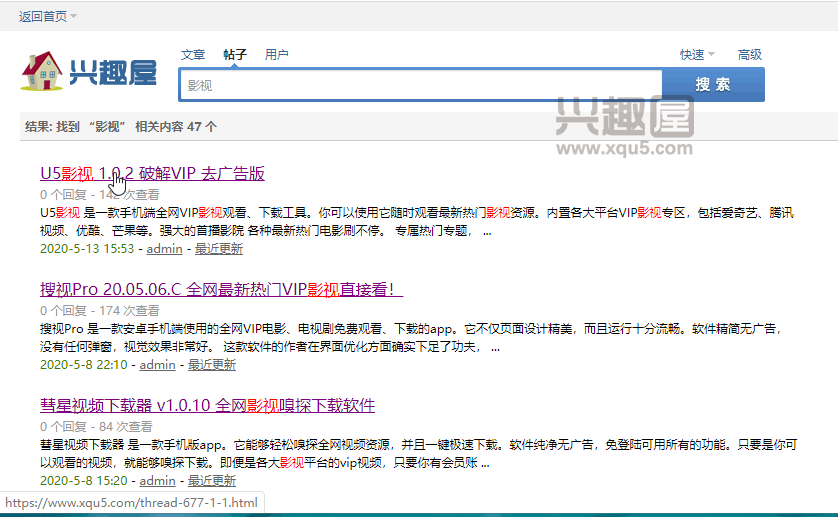Open 最近更新 link under U5影视 result

219,249
